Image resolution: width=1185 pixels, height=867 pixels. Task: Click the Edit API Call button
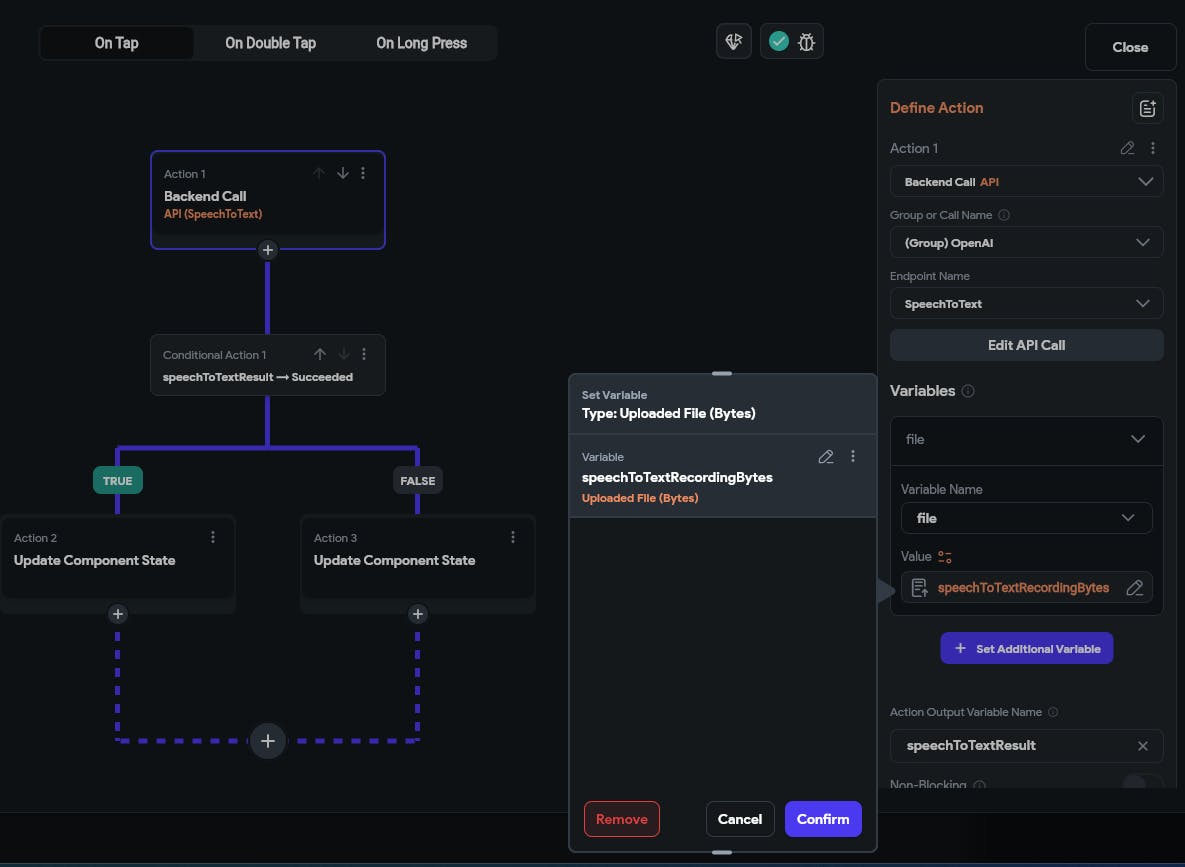(1026, 345)
